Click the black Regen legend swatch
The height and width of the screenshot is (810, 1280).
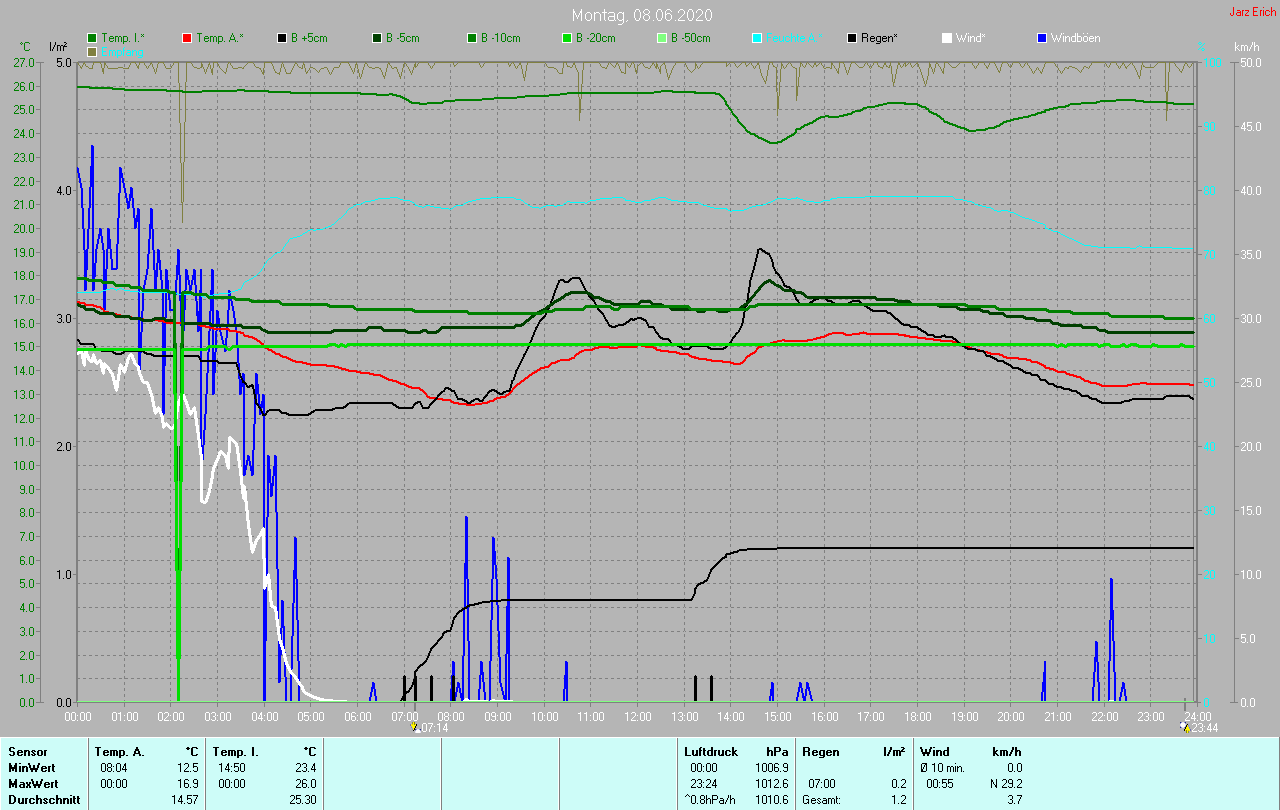pos(852,38)
